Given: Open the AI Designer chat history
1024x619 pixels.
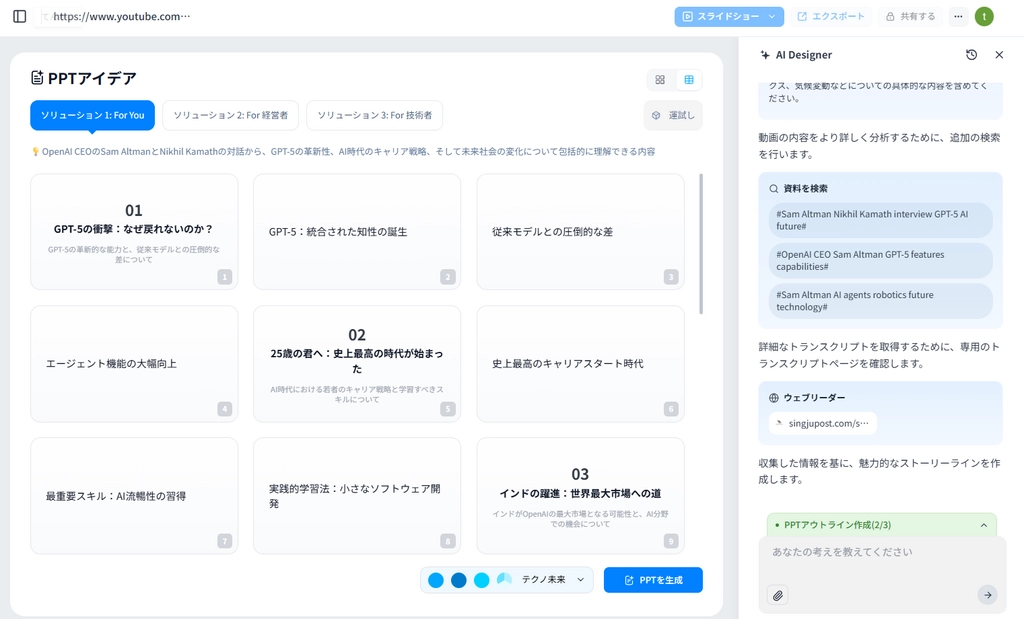Looking at the screenshot, I should point(971,55).
